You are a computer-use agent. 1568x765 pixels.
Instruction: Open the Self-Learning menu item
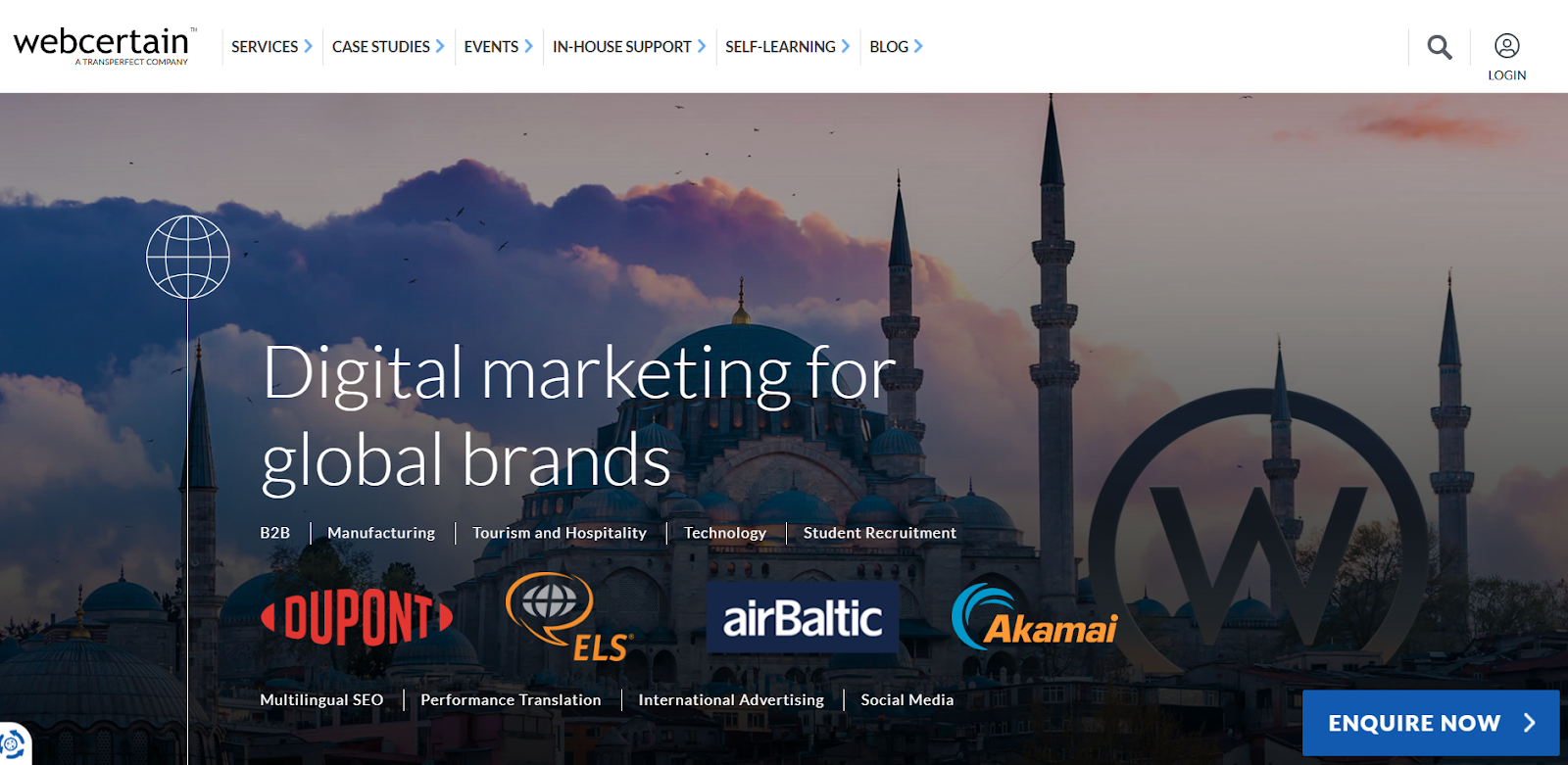click(x=788, y=46)
